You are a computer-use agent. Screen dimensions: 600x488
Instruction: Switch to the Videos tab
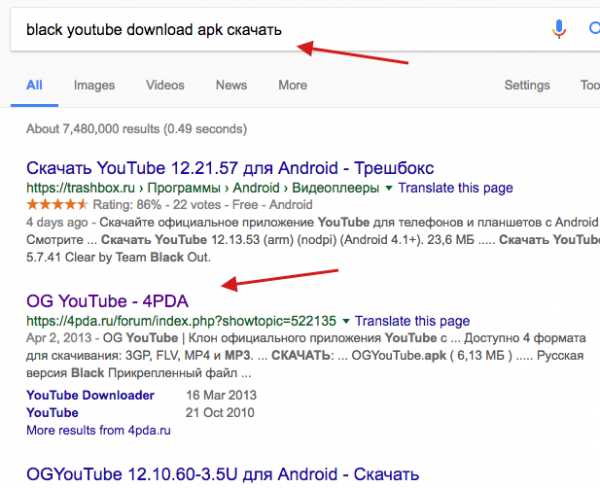(x=165, y=85)
